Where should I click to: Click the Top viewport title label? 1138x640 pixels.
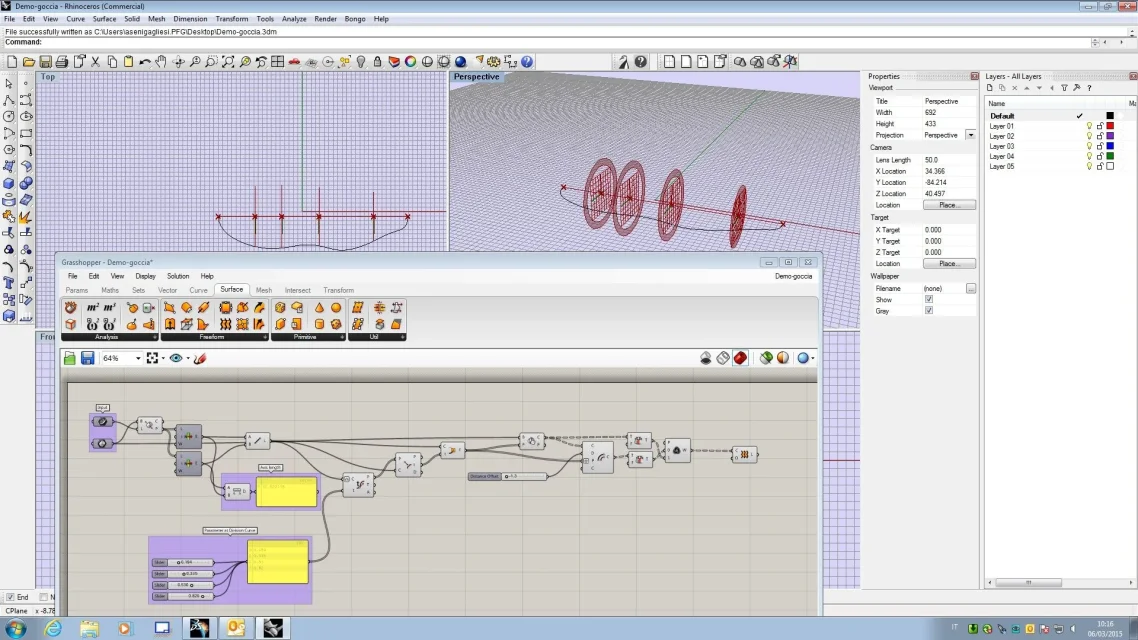tap(48, 77)
